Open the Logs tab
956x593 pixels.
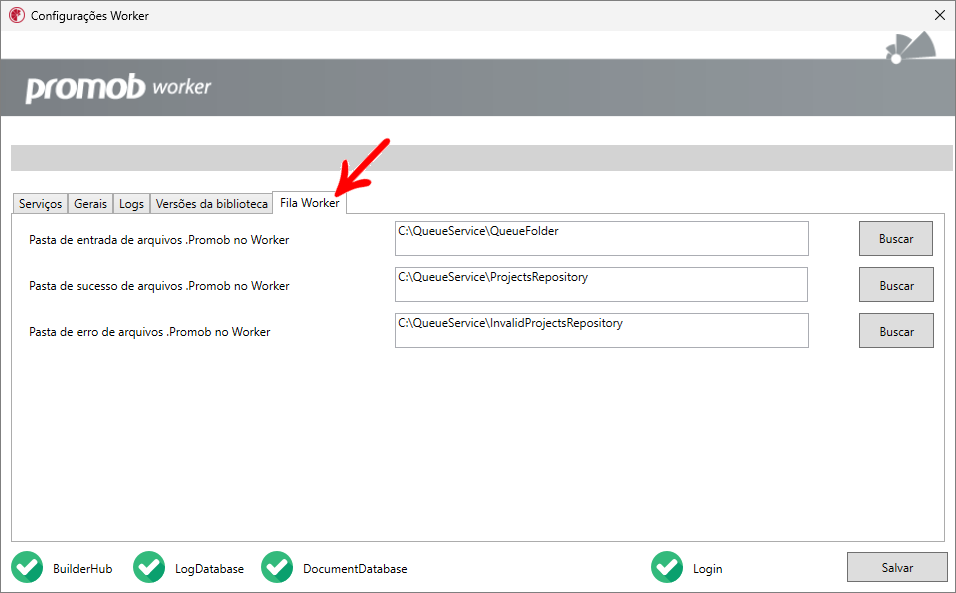[131, 204]
